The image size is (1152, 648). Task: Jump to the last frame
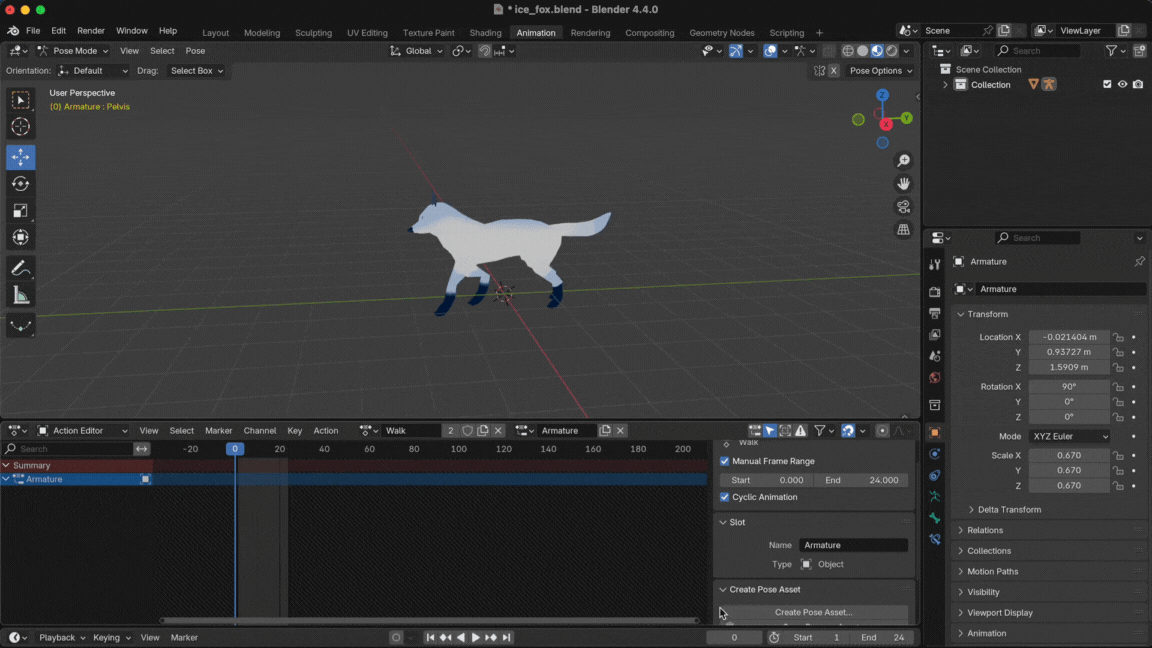point(506,638)
